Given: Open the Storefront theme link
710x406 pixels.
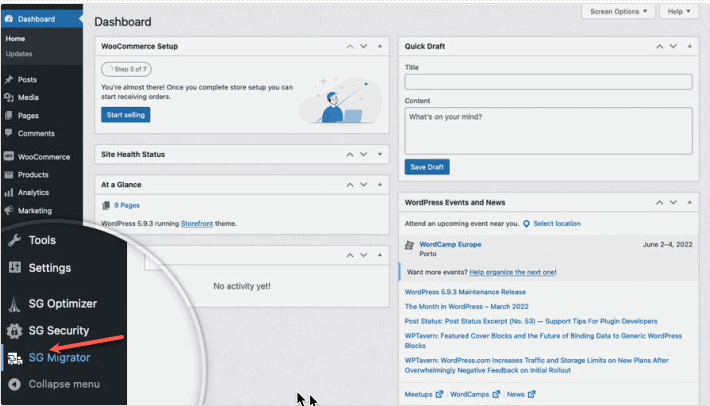Looking at the screenshot, I should (197, 224).
